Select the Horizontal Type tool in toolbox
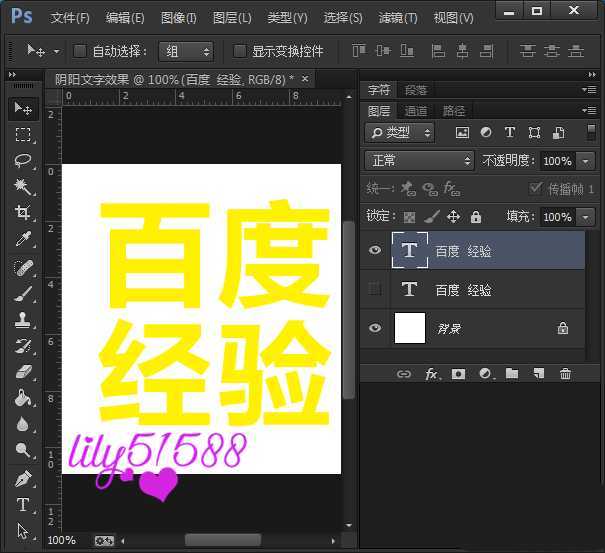This screenshot has height=553, width=605. tap(23, 505)
